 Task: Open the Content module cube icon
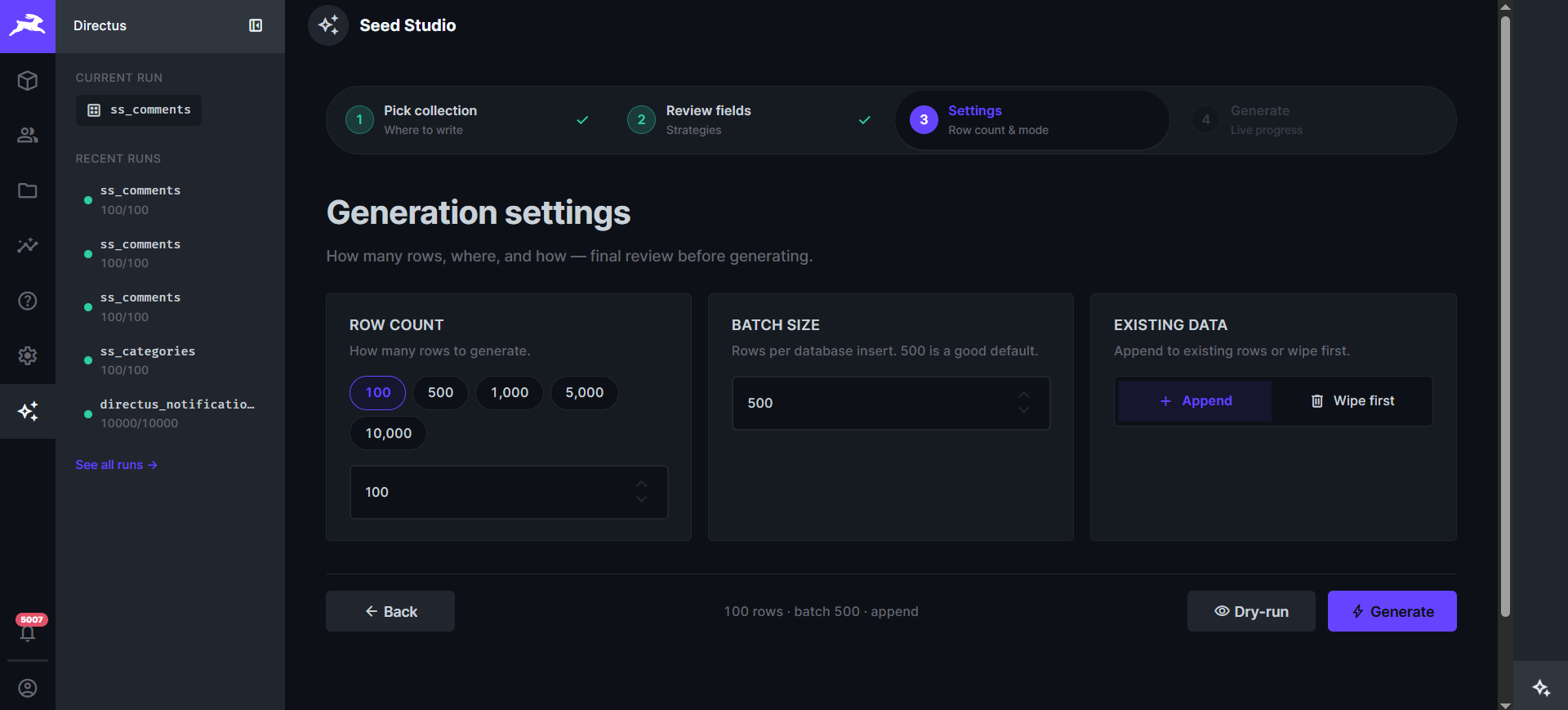point(28,81)
